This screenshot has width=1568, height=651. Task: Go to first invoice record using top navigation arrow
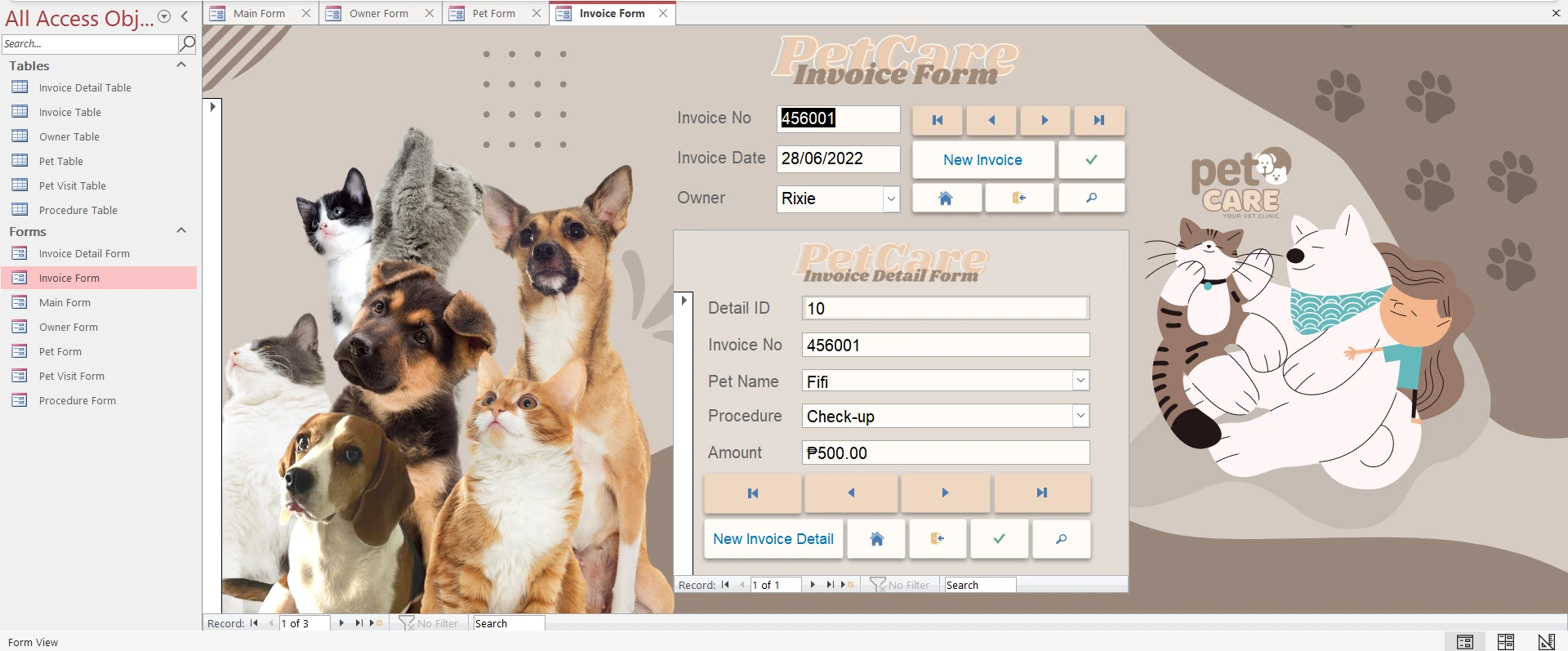pos(938,120)
